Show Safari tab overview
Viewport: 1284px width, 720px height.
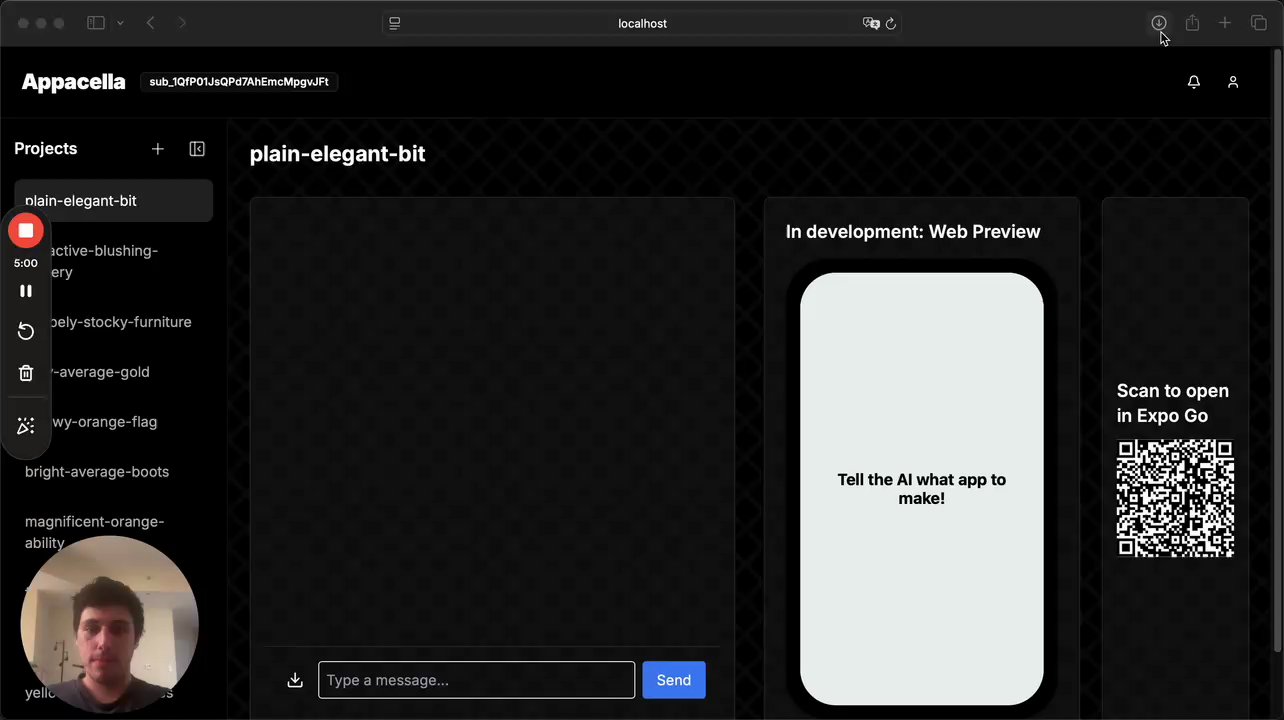pyautogui.click(x=1259, y=23)
